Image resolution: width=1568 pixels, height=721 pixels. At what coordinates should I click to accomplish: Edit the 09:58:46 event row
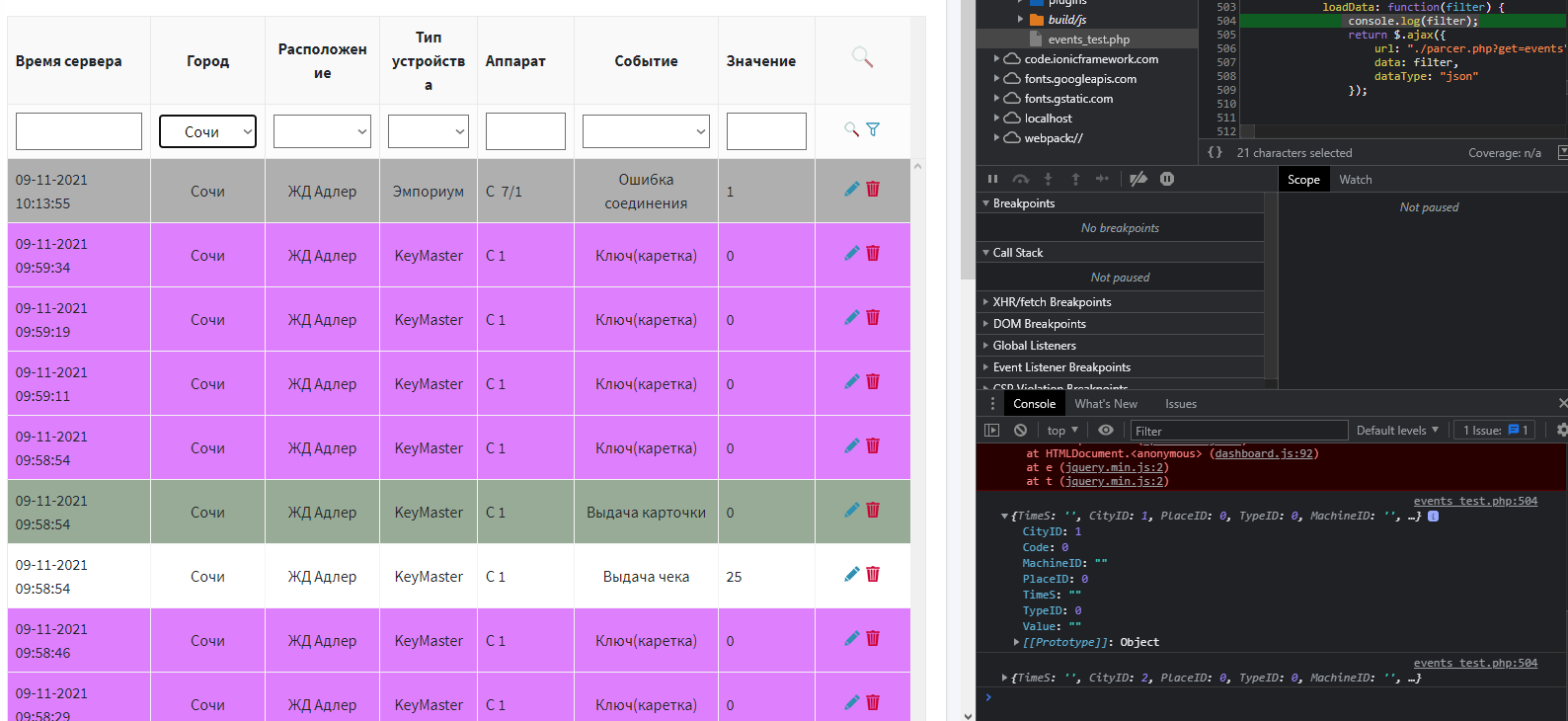852,638
